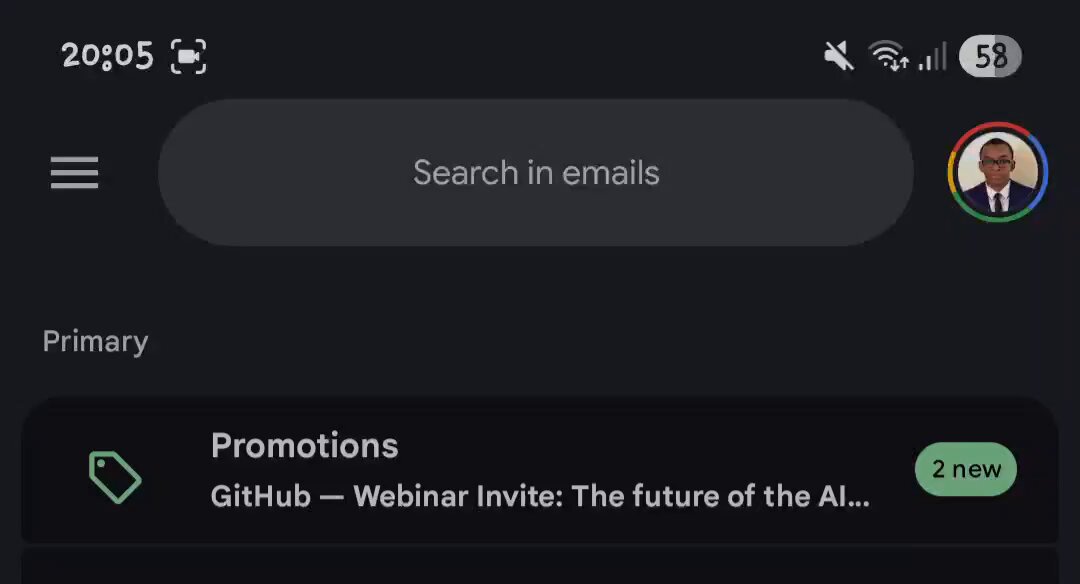
Task: Tap the battery indicator showing 58
Action: 990,56
